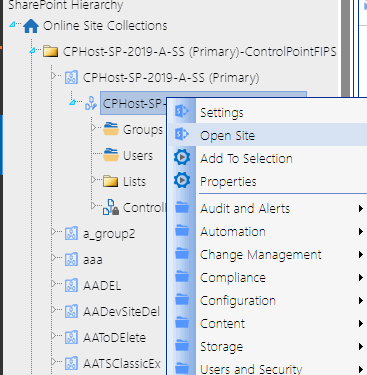This screenshot has height=375, width=367.
Task: Click the SharePoint icon next to Settings
Action: [x=182, y=111]
